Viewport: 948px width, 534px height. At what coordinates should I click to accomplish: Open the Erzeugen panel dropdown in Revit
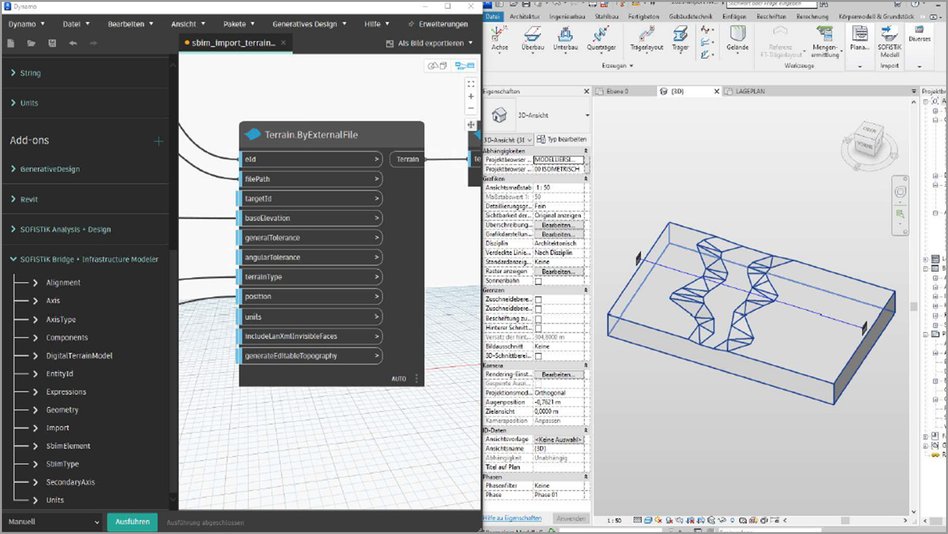tap(617, 65)
